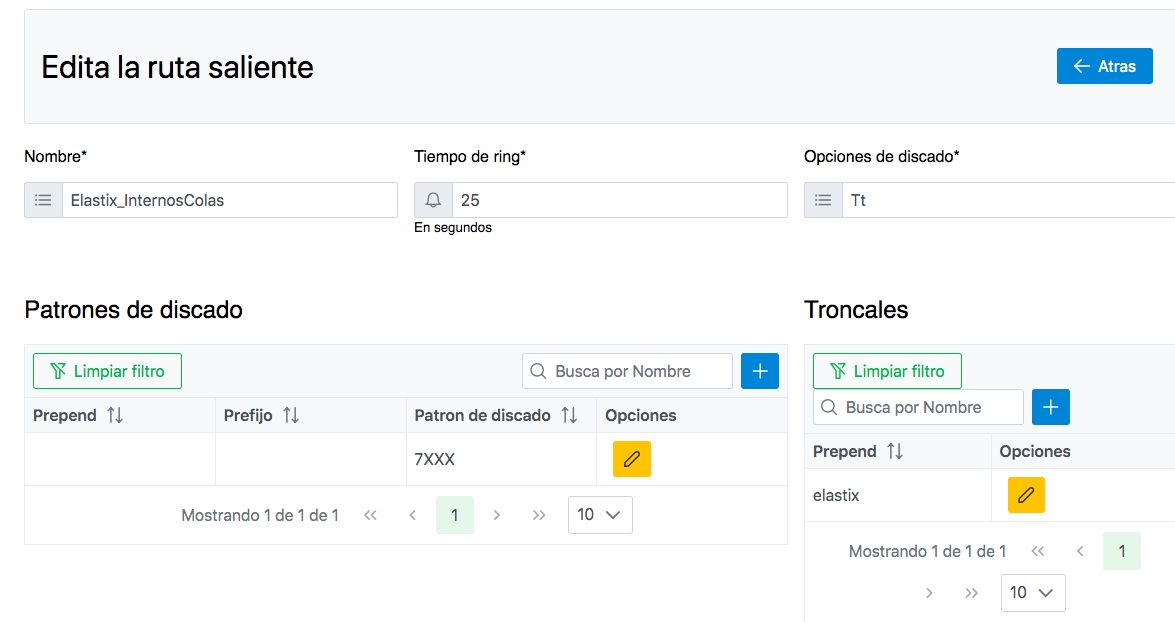
Task: Edit the 7XXX dial pattern row
Action: click(x=631, y=459)
